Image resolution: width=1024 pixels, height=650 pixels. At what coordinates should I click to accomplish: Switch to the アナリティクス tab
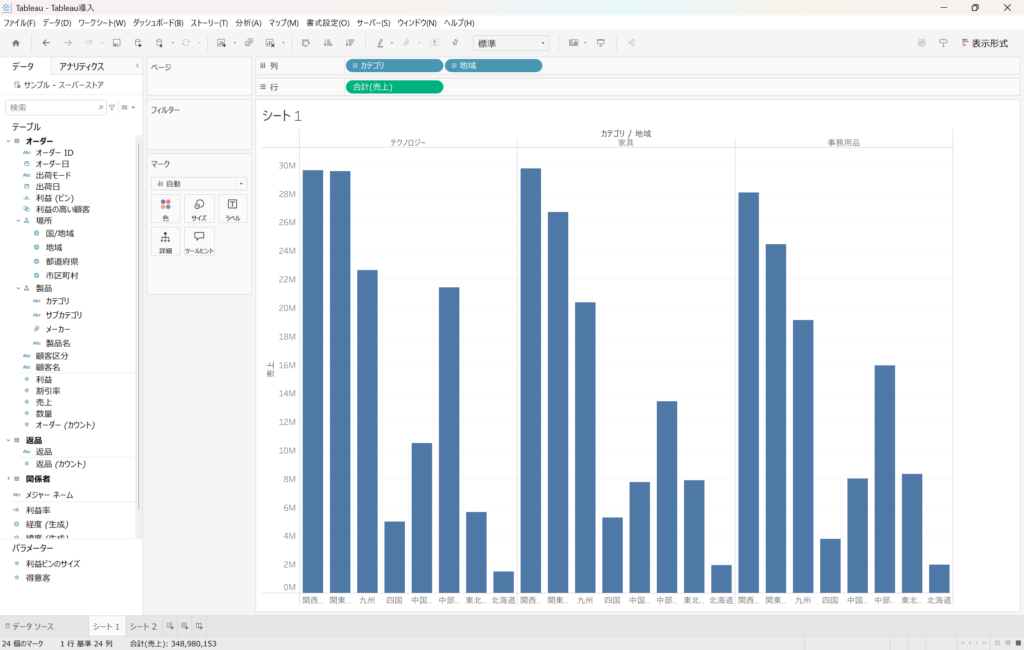[x=82, y=66]
